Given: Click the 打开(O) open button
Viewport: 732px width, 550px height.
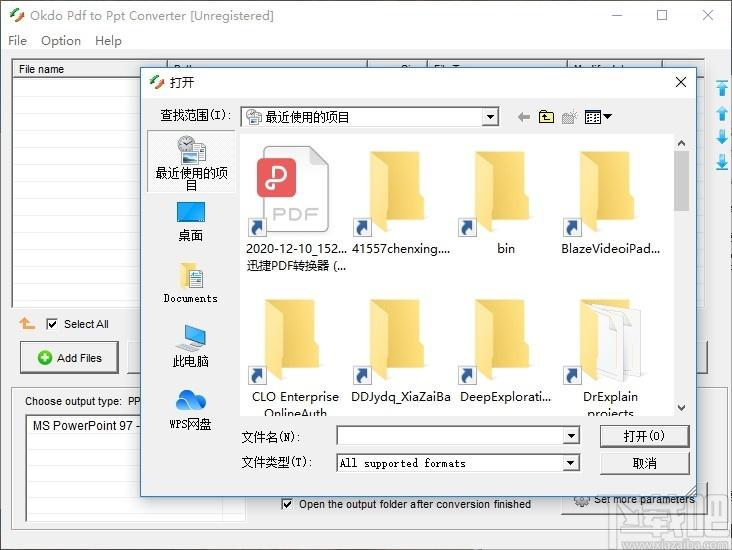Looking at the screenshot, I should [x=644, y=436].
